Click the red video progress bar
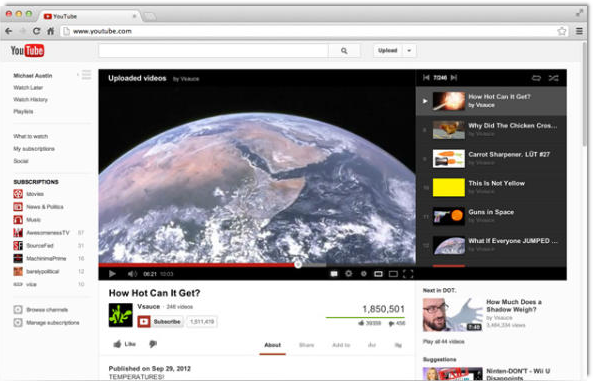The image size is (593, 381). pos(198,265)
